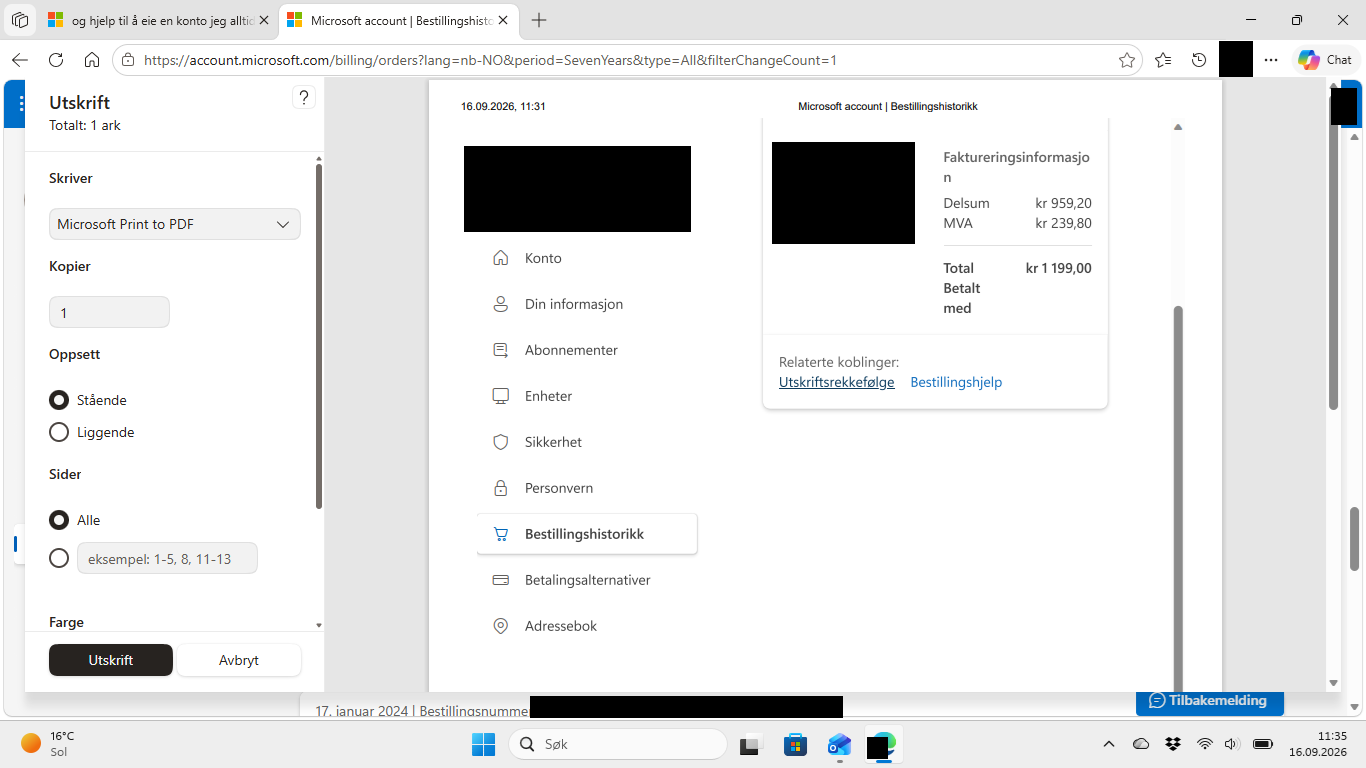Click the Kopier copies number field
The height and width of the screenshot is (768, 1366).
[x=109, y=312]
